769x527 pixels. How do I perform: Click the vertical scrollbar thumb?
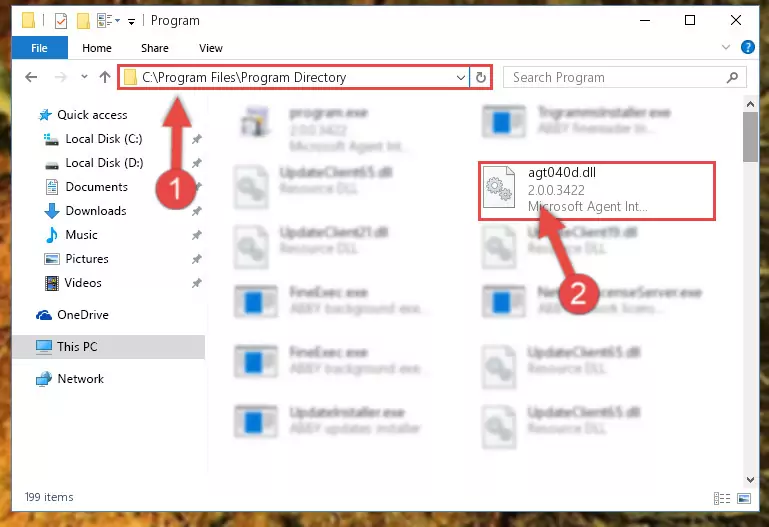(x=750, y=137)
